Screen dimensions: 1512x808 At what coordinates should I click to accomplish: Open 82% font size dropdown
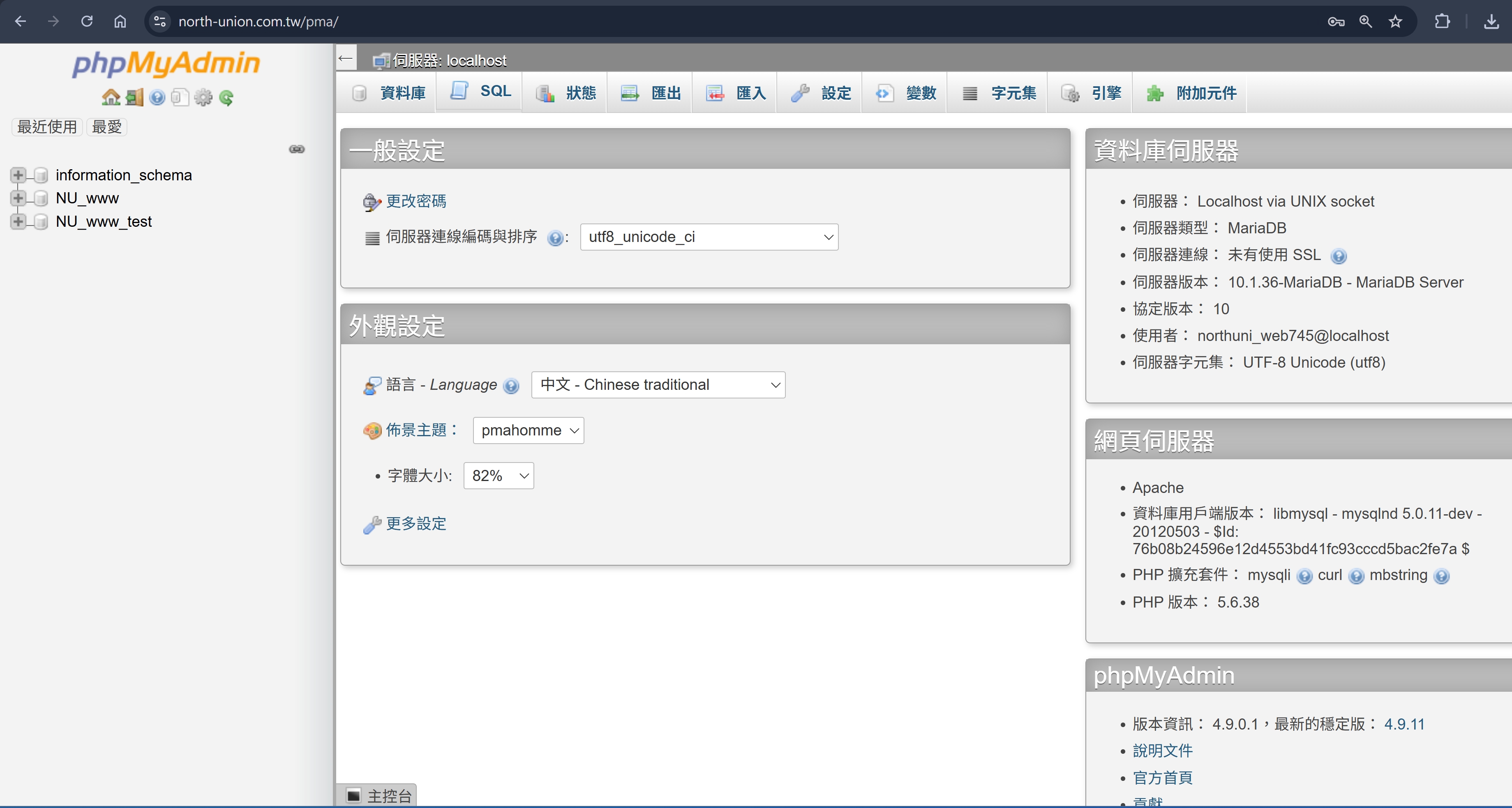click(499, 476)
